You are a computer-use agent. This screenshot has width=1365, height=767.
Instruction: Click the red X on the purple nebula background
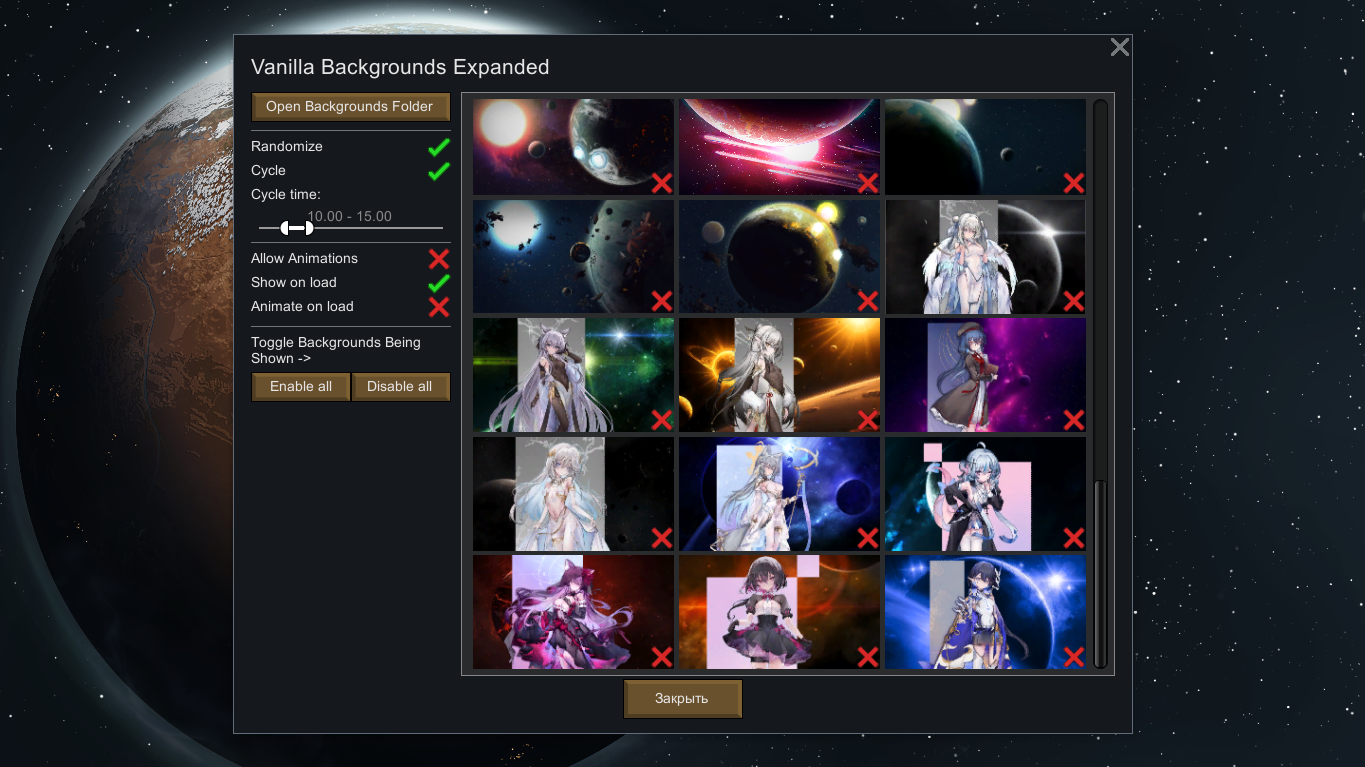(x=1073, y=420)
